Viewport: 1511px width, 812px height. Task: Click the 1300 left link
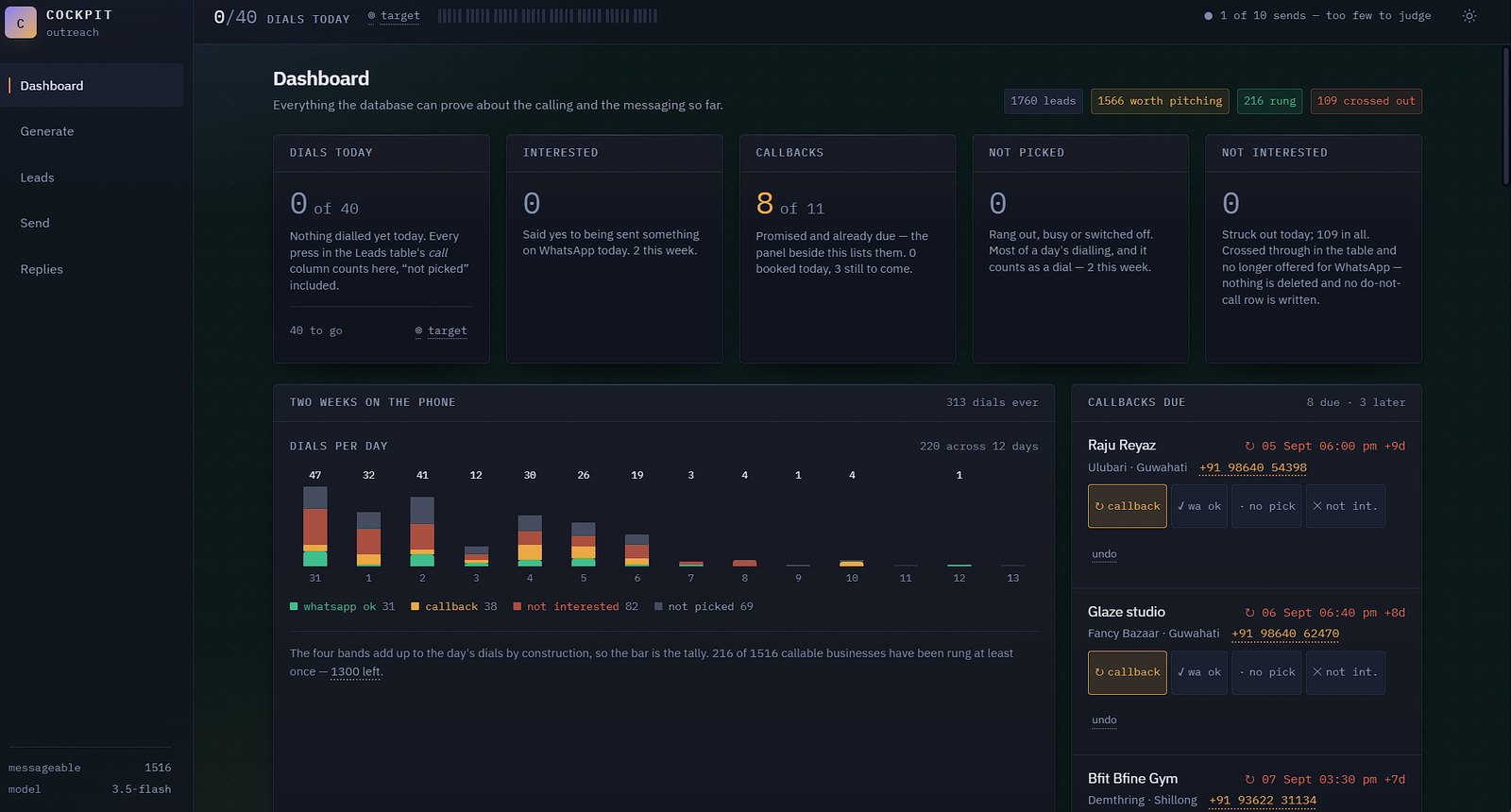[356, 672]
